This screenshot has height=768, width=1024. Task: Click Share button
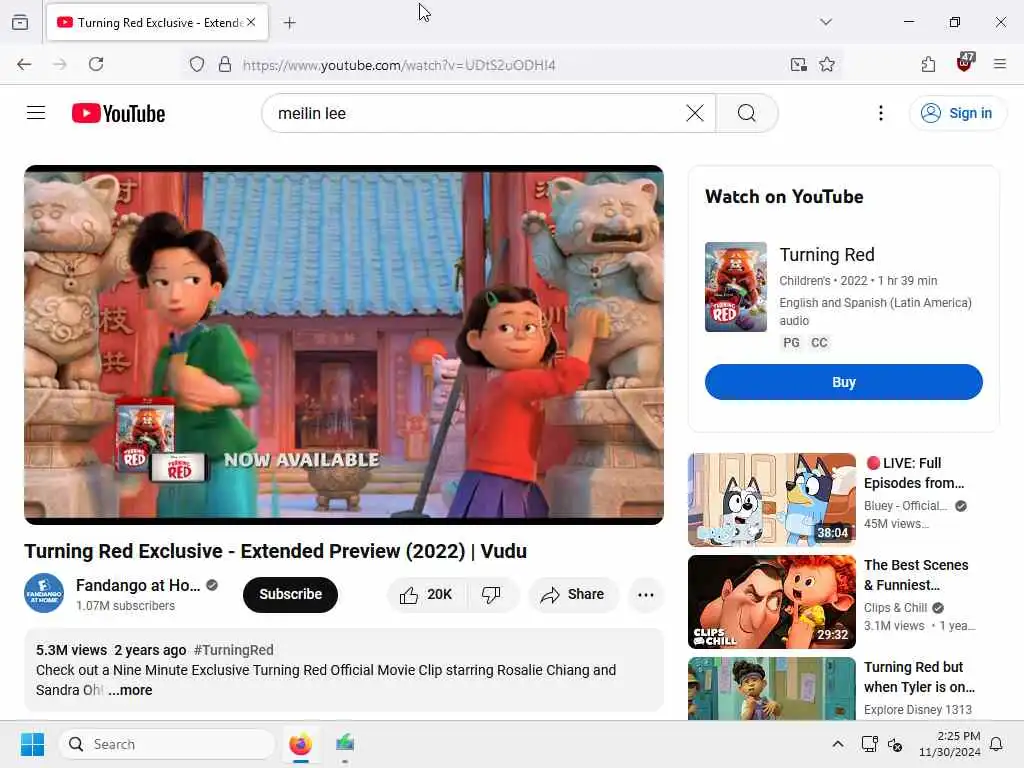tap(573, 594)
